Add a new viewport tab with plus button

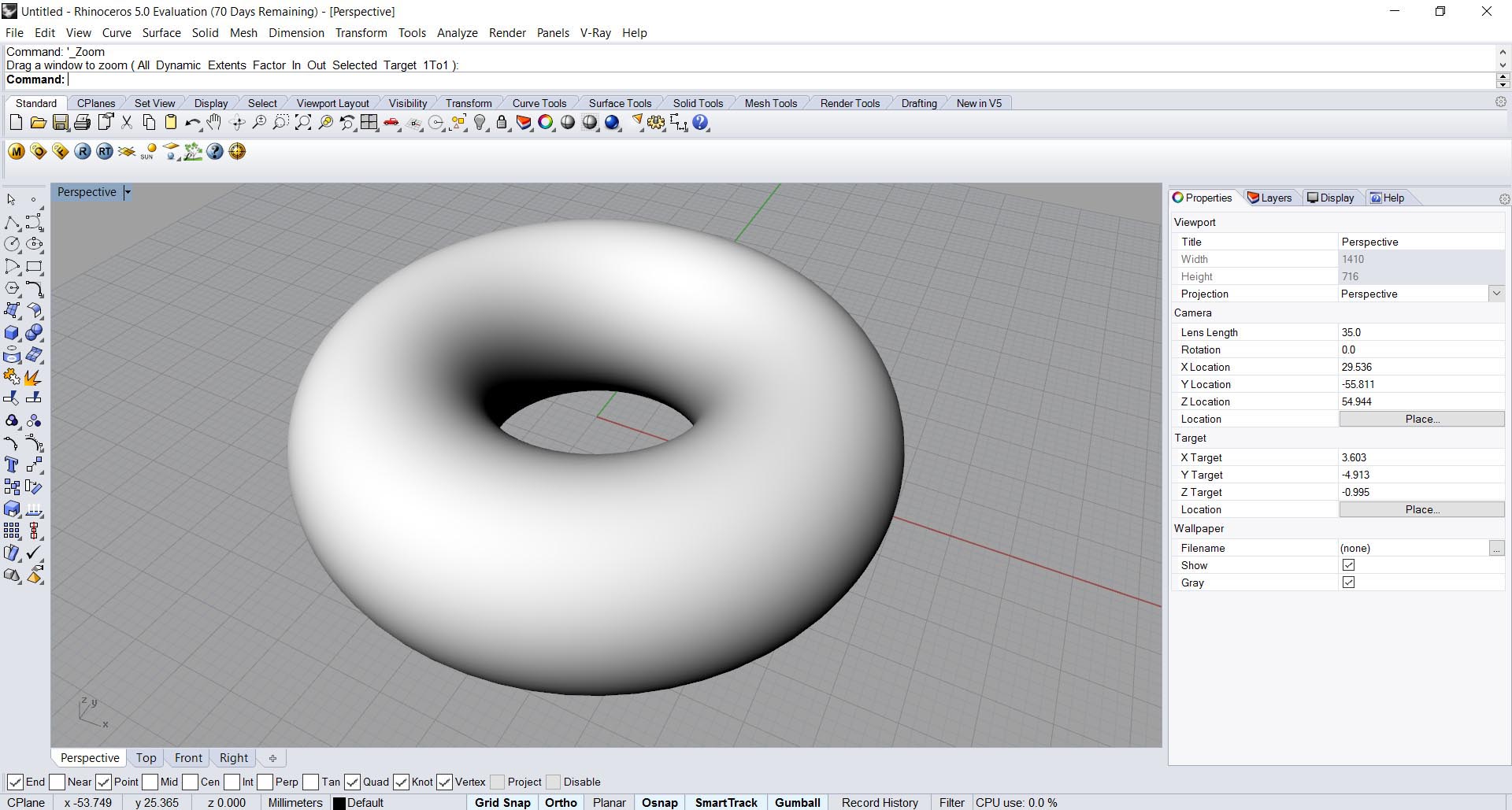(x=272, y=758)
